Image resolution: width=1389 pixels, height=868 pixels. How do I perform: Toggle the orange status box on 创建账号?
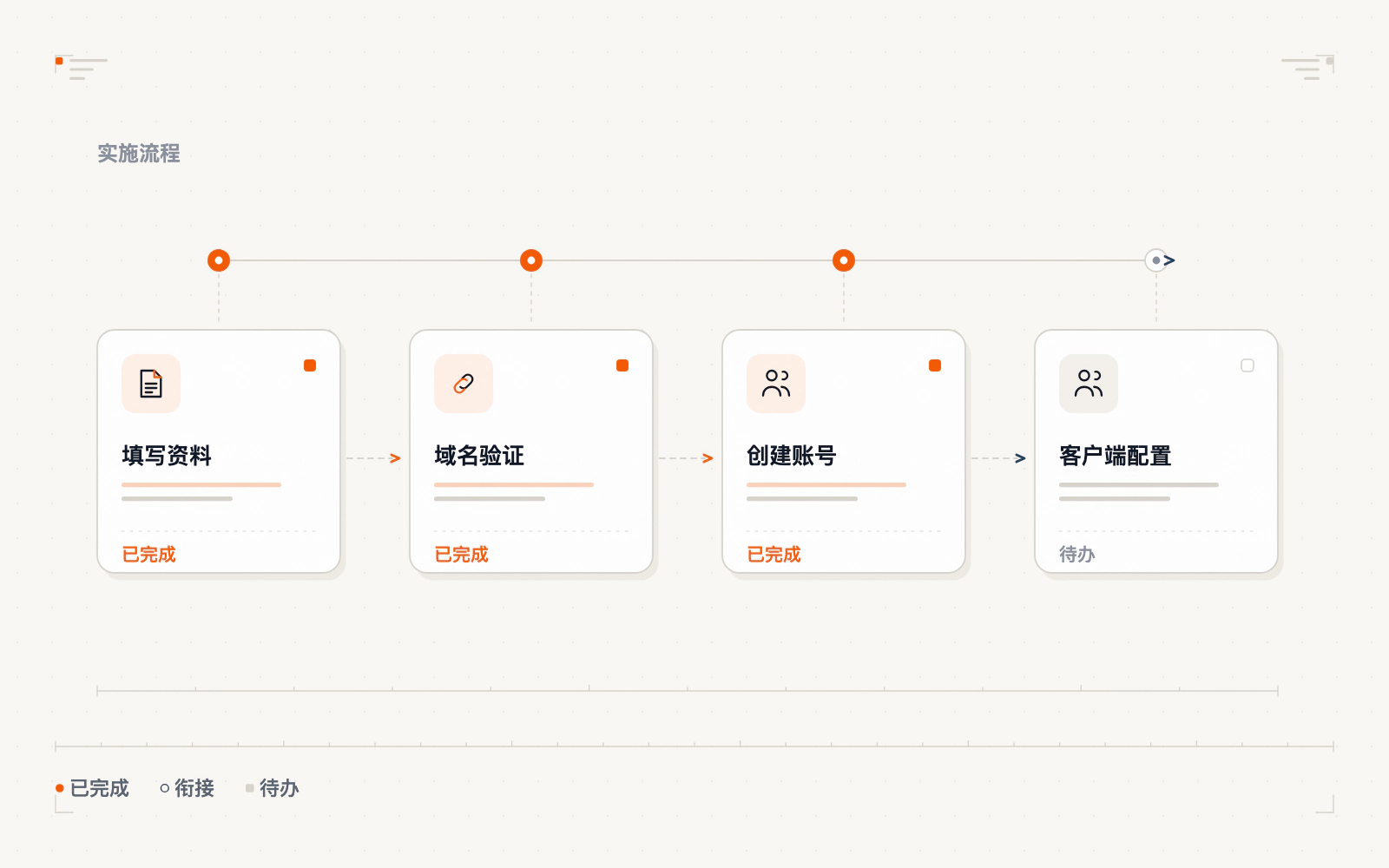[935, 365]
